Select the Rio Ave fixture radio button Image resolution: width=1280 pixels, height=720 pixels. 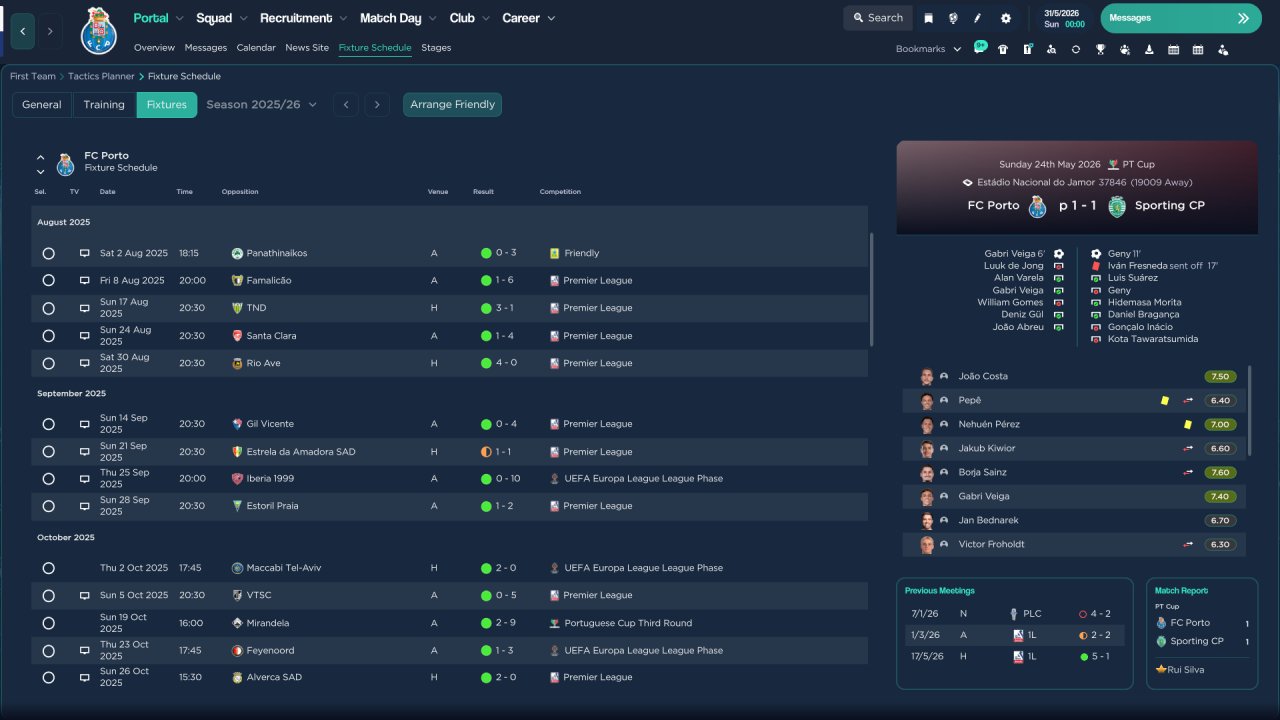[48, 363]
